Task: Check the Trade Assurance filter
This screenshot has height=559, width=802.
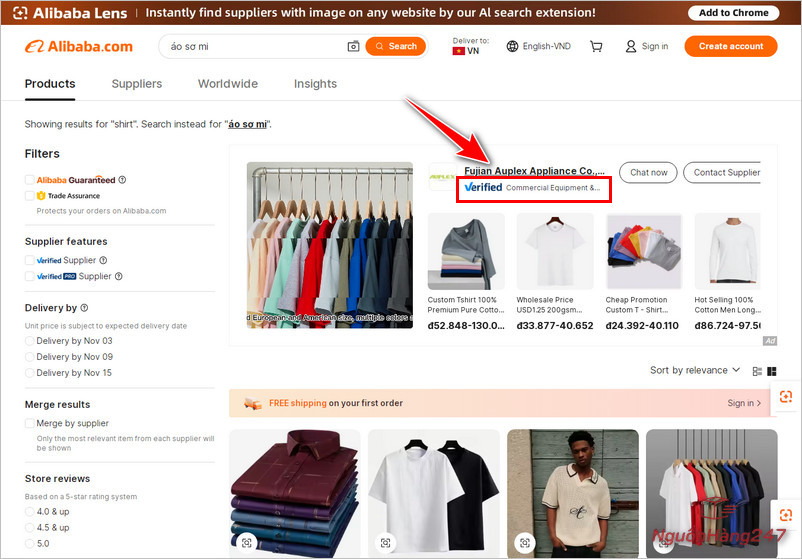Action: (30, 196)
